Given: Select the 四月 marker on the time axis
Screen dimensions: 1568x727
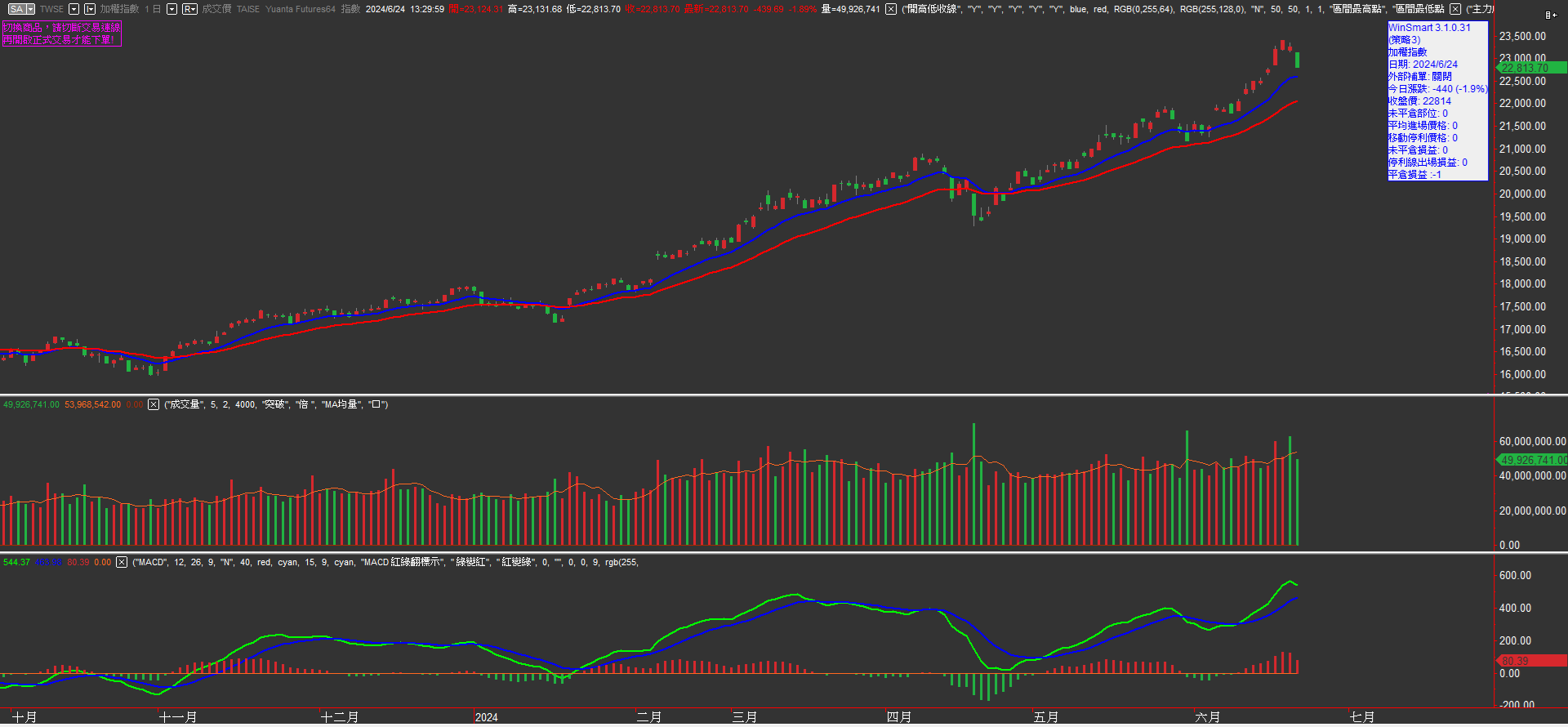Looking at the screenshot, I should click(899, 717).
